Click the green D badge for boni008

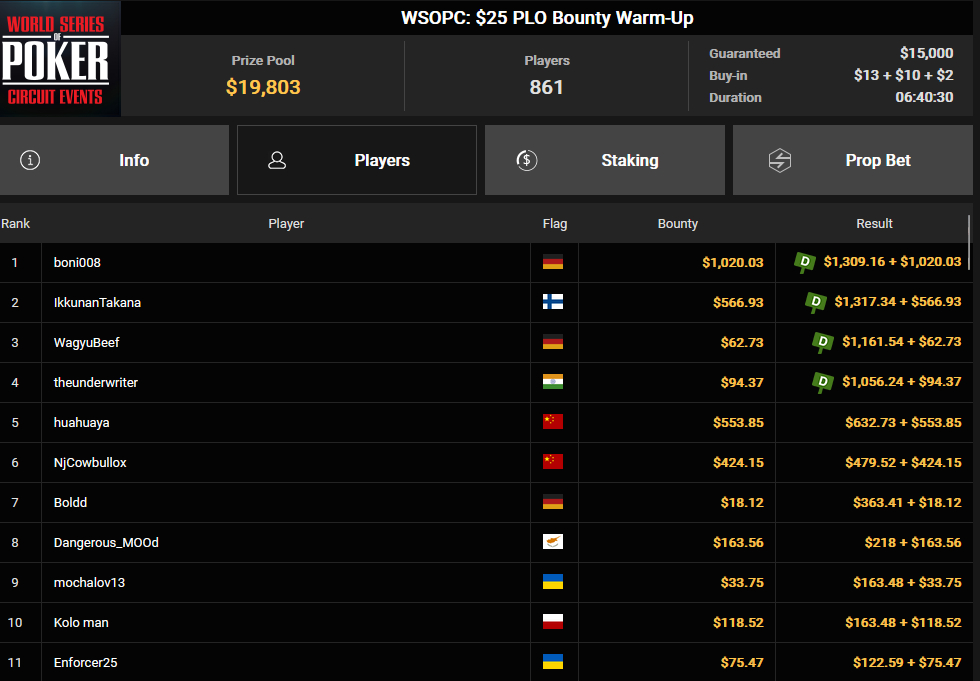click(804, 262)
